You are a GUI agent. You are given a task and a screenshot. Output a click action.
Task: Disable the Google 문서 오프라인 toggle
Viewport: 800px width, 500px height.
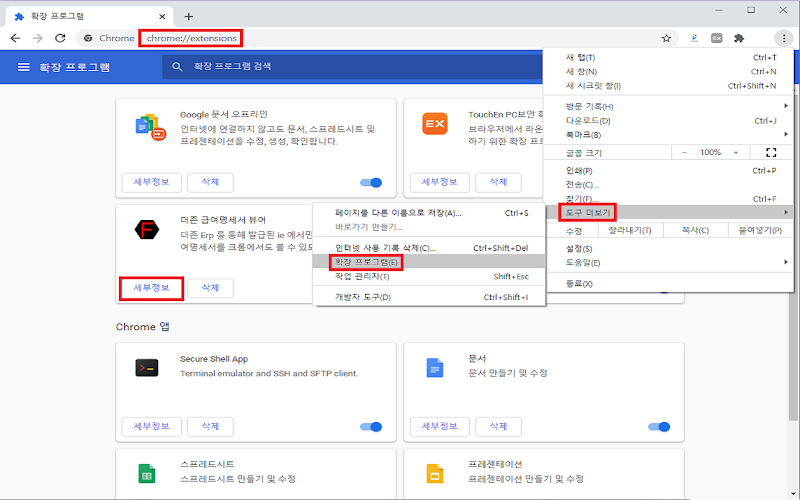371,183
